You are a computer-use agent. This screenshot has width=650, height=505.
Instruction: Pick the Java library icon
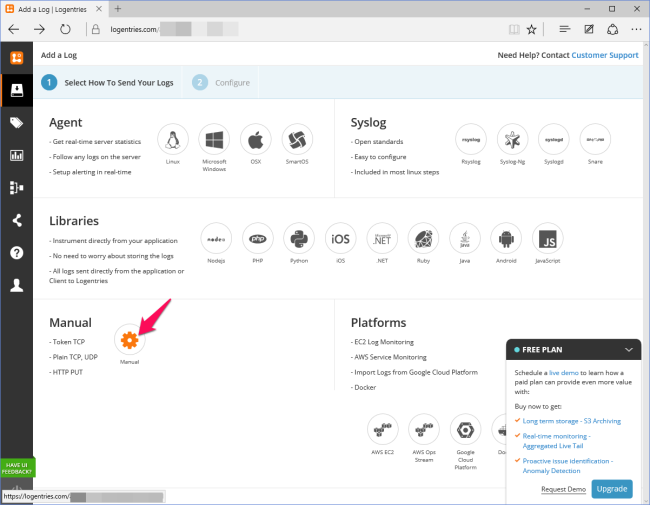465,239
